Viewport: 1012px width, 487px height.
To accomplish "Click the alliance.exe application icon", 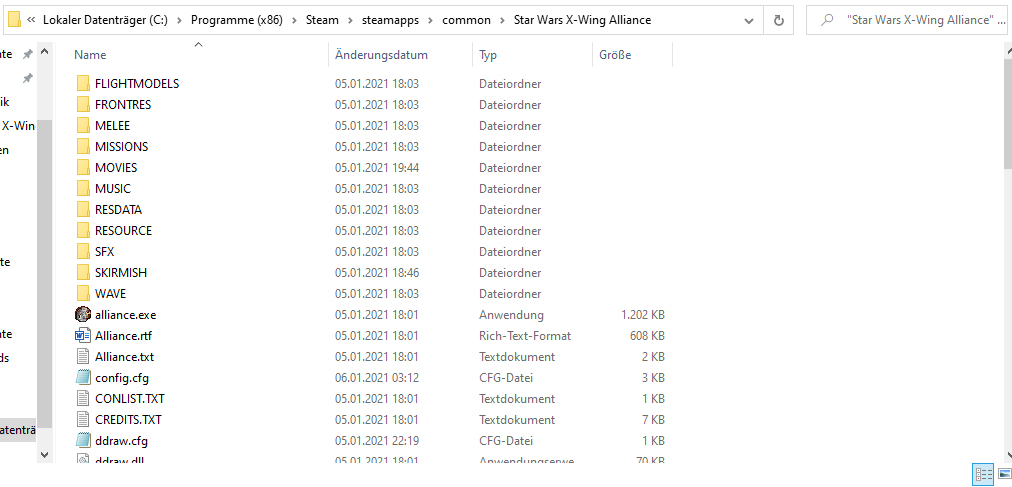I will 83,315.
